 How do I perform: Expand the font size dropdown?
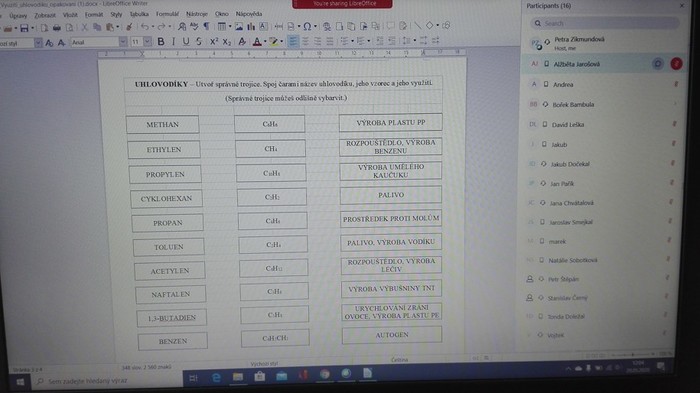[147, 42]
